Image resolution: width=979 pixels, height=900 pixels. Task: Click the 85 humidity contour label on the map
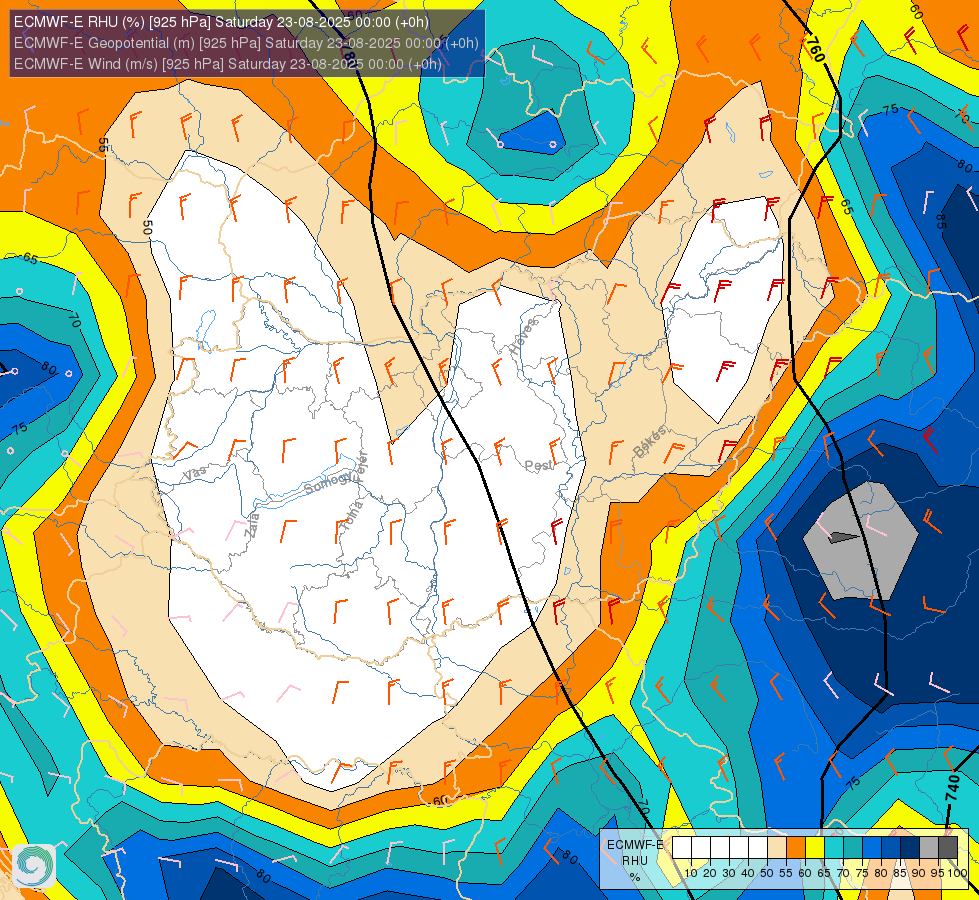(941, 222)
